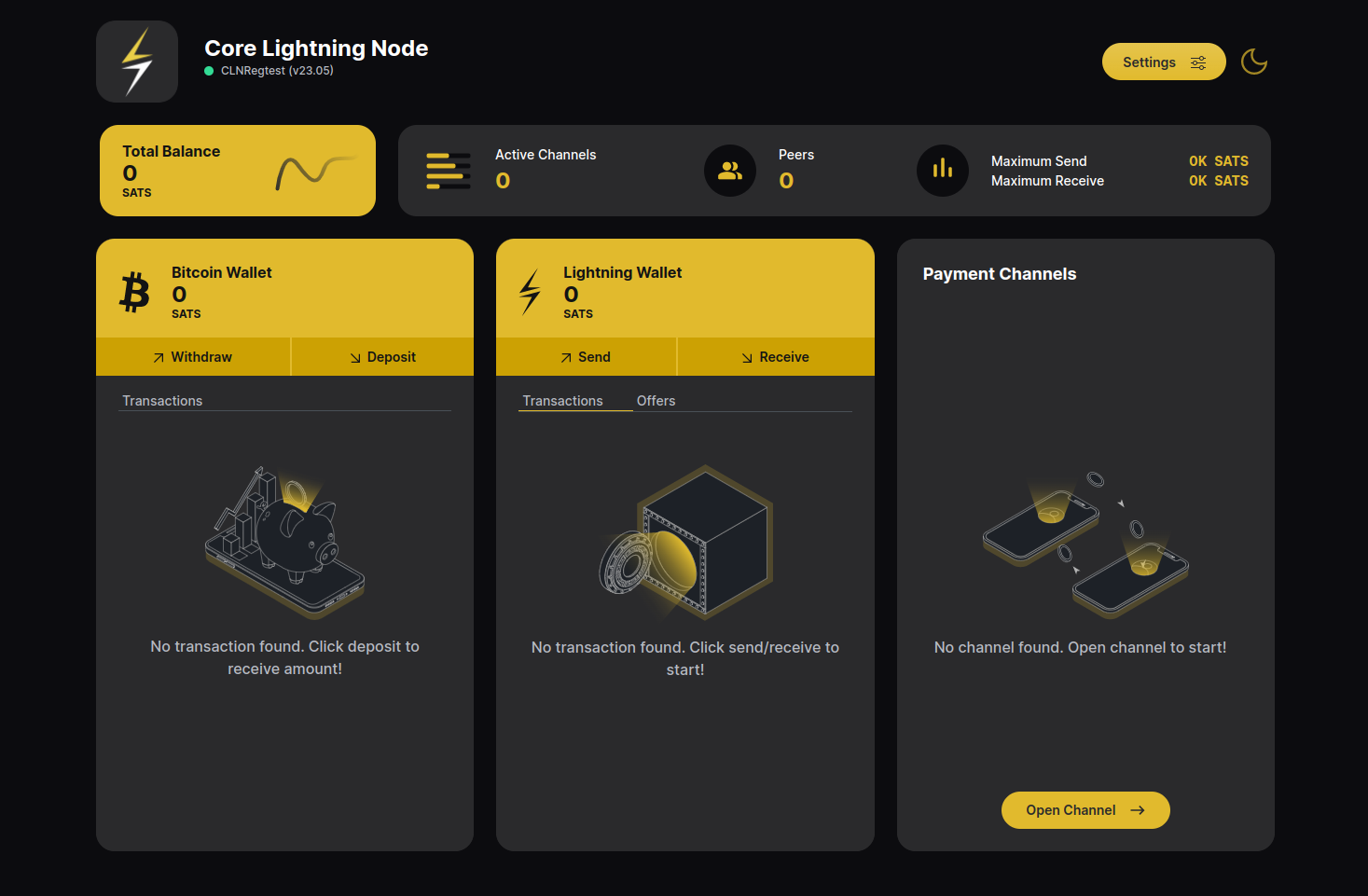The height and width of the screenshot is (896, 1368).
Task: Click 'No channel found' message
Action: point(1080,647)
